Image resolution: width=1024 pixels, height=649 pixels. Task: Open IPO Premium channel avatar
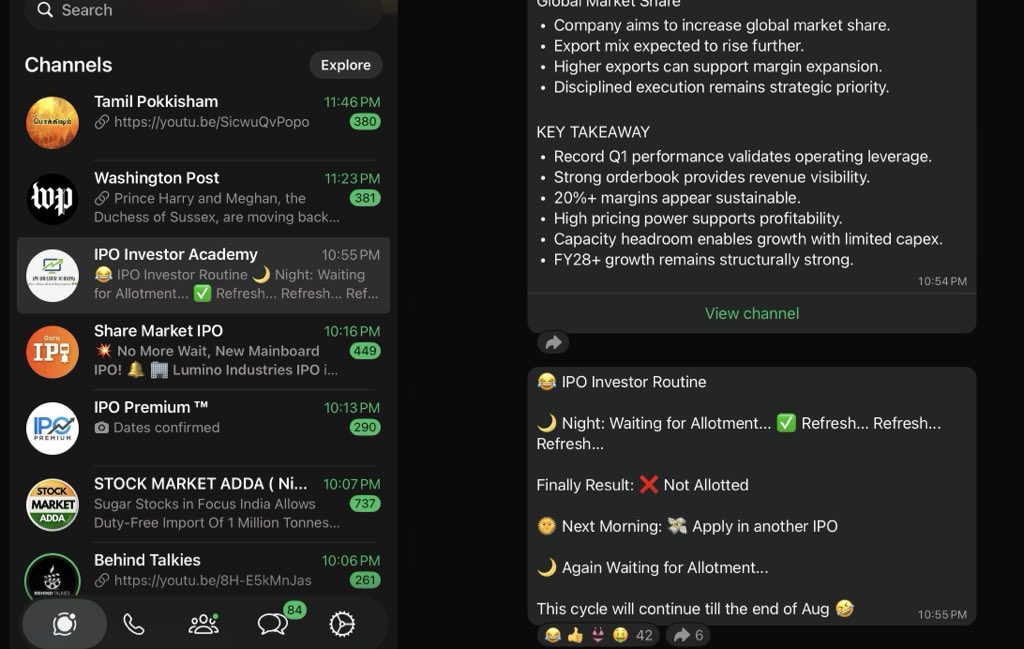click(x=52, y=428)
